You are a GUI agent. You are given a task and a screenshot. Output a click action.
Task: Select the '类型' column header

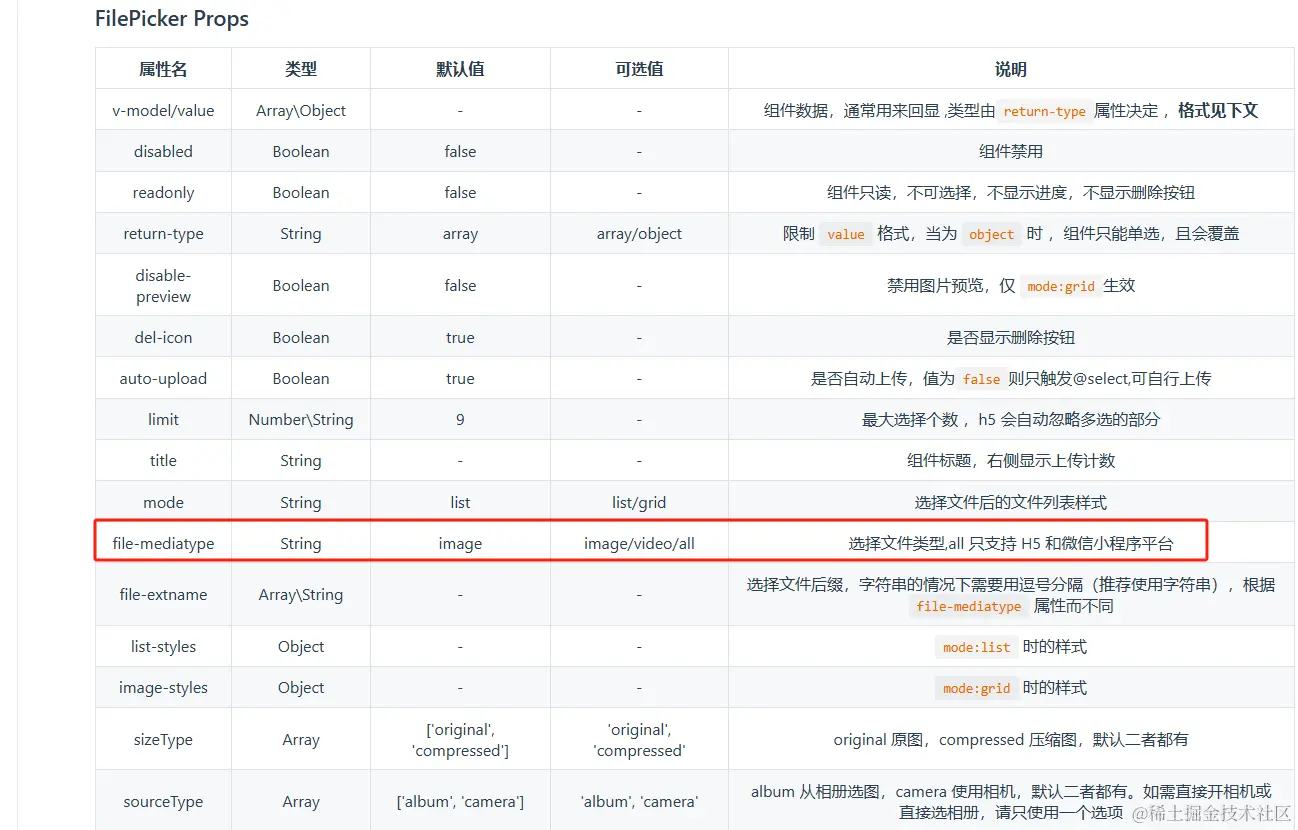tap(301, 69)
